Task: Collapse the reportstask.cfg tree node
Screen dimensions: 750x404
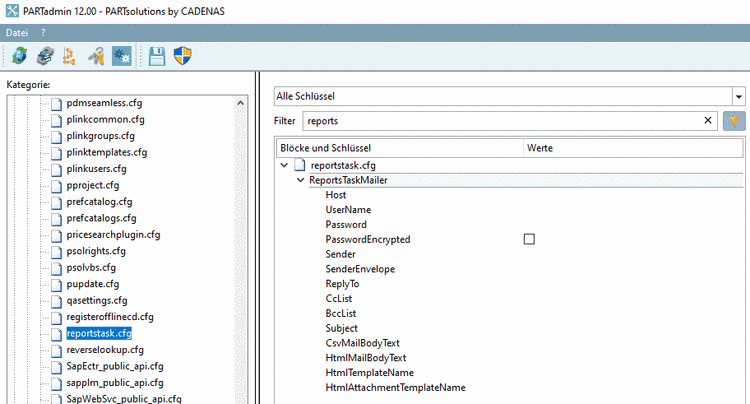Action: coord(286,165)
